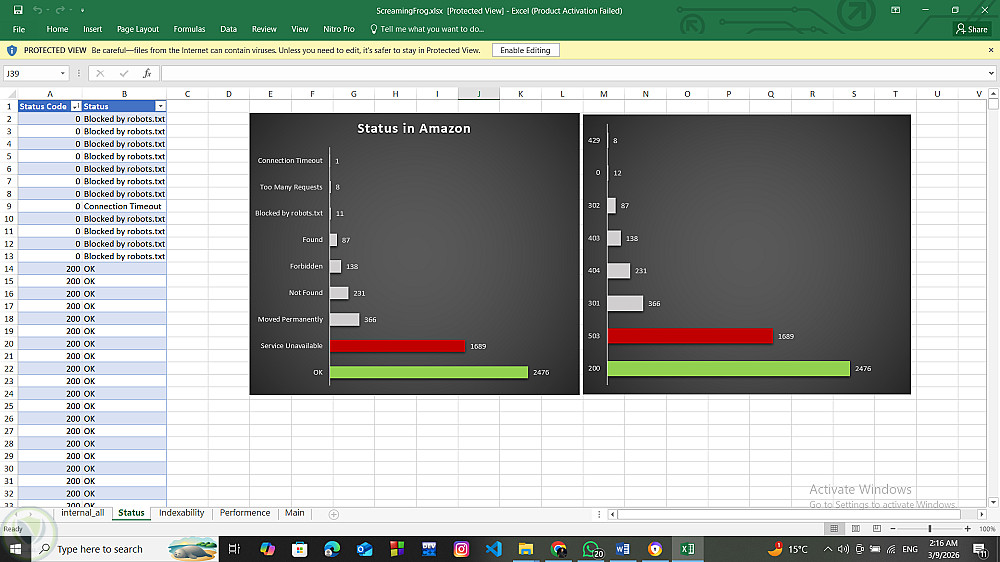The height and width of the screenshot is (562, 1000).
Task: Switch to the Indexability sheet
Action: 182,513
